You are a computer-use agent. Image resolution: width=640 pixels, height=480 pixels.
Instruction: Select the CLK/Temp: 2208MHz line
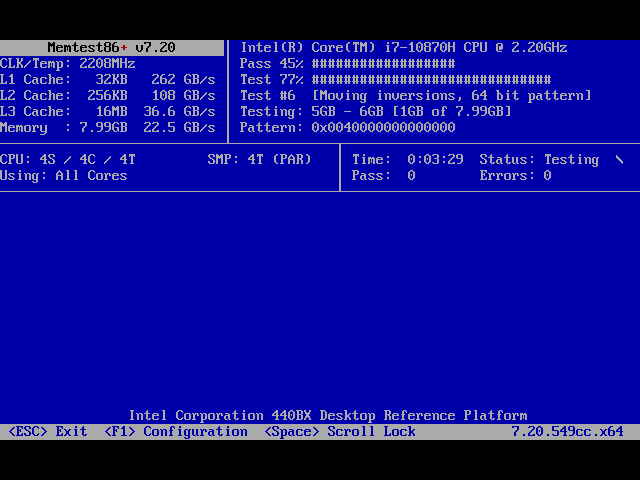coord(68,64)
